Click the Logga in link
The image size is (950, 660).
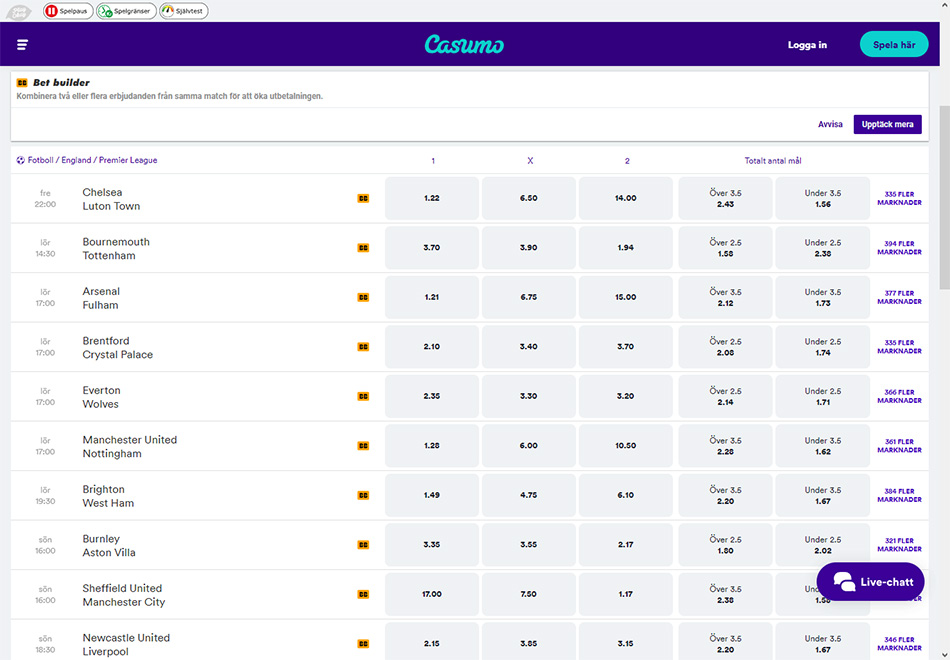[807, 45]
